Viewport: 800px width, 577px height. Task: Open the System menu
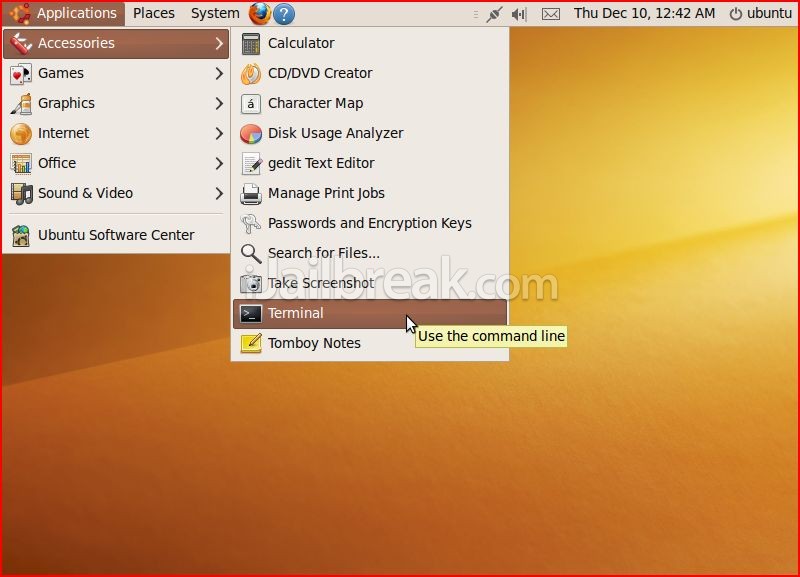[215, 13]
